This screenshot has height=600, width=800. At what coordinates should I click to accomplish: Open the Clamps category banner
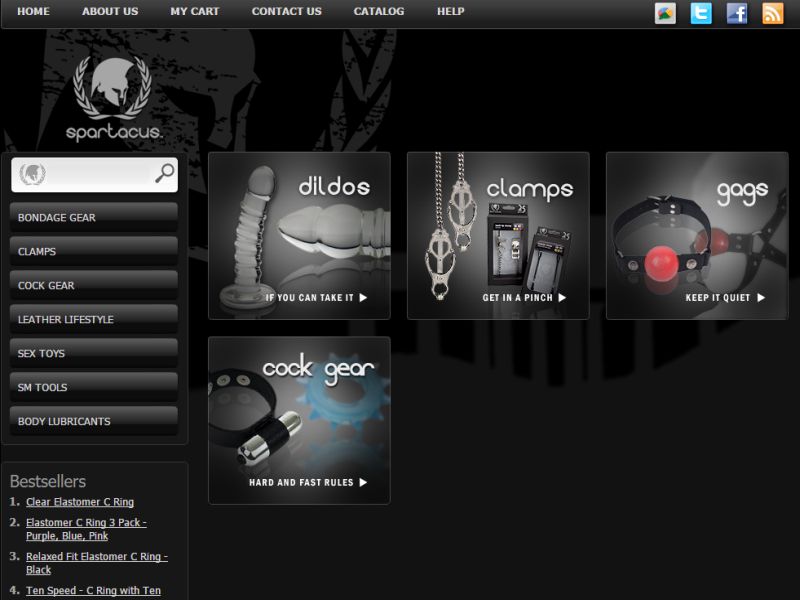(498, 235)
